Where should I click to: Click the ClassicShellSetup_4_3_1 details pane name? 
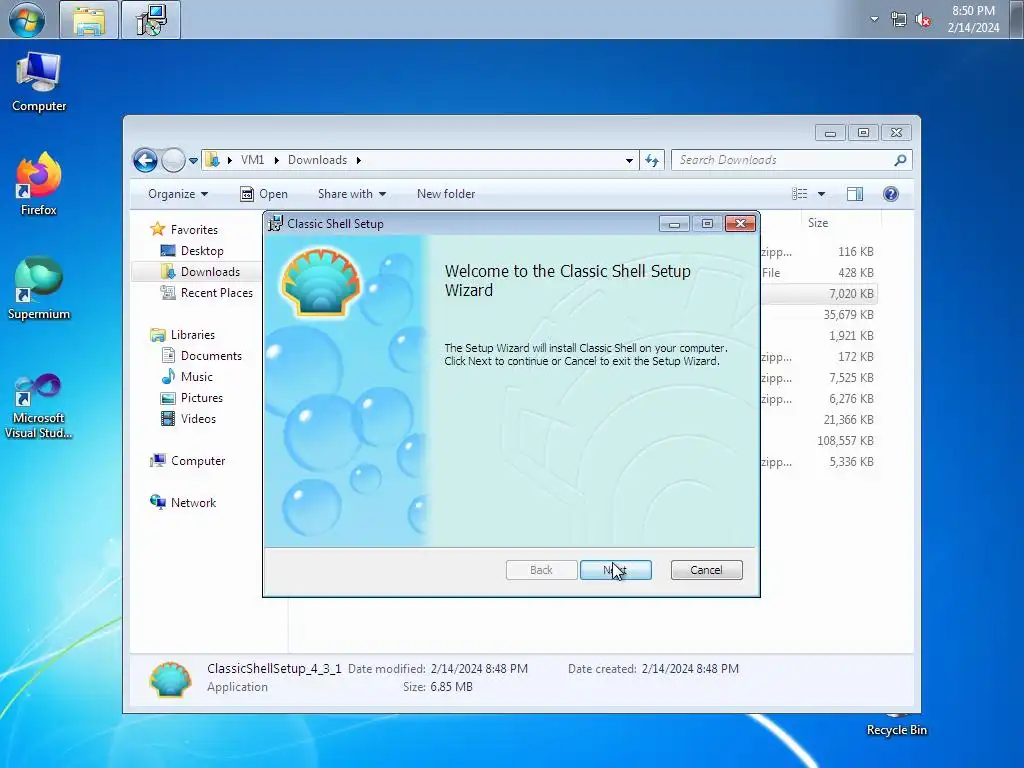[274, 669]
